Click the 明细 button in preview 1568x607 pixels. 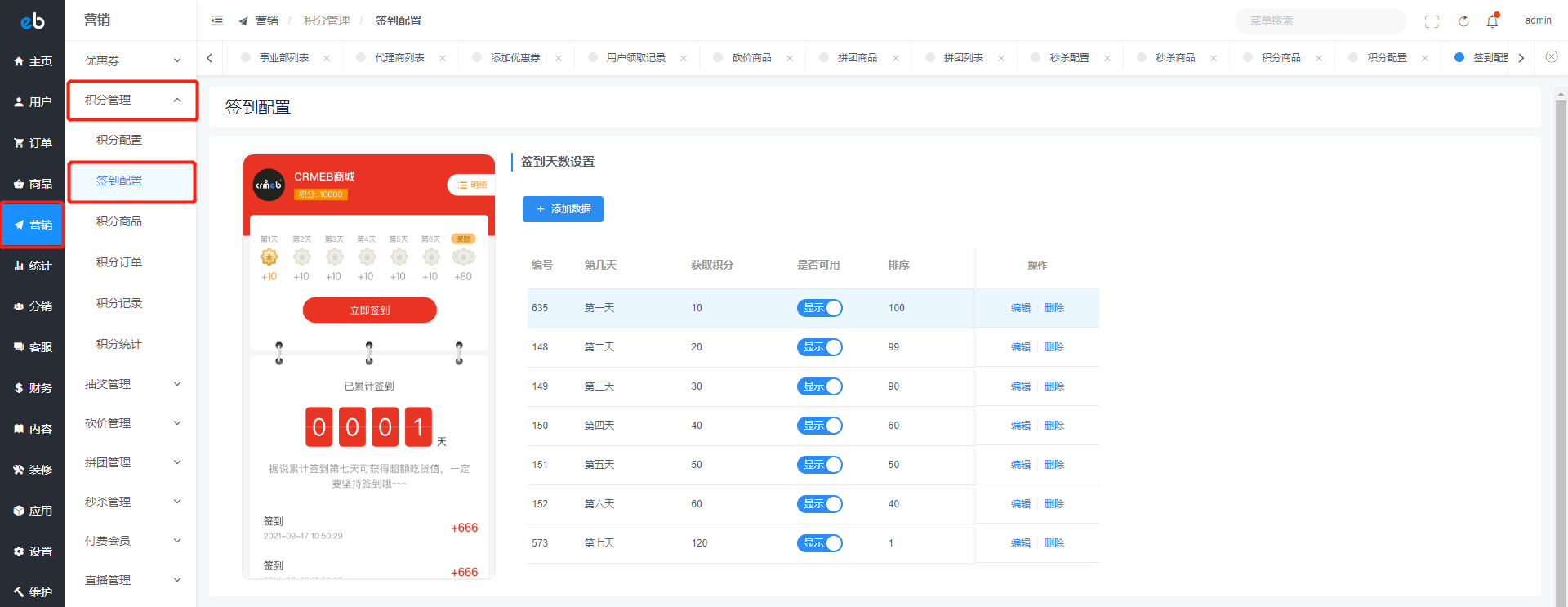pyautogui.click(x=472, y=185)
